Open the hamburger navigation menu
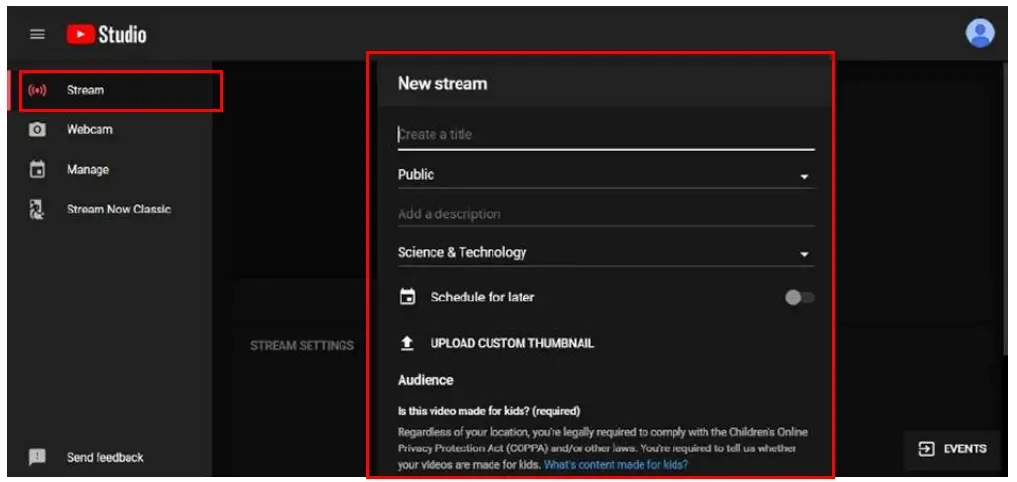This screenshot has width=1017, height=482. coord(37,34)
